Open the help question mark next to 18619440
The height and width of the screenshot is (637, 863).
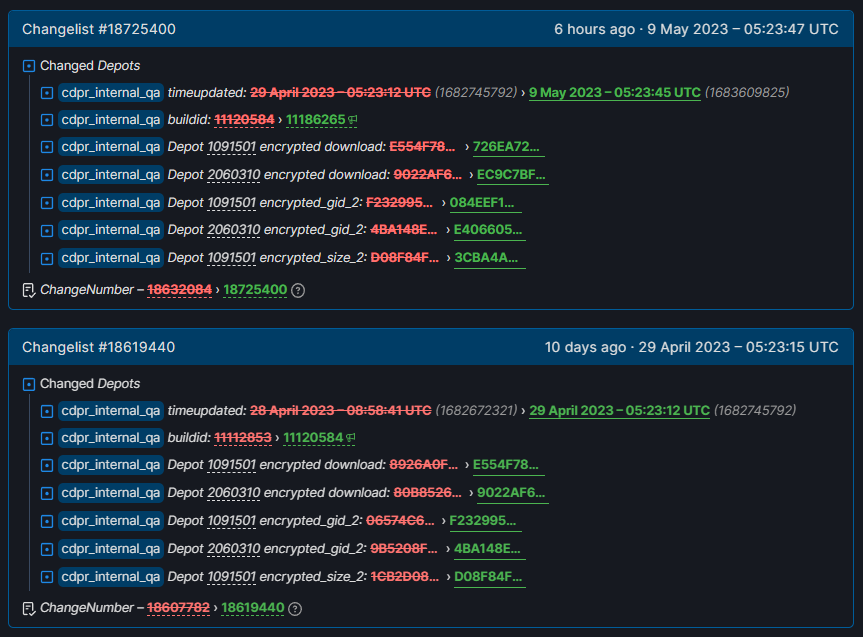click(295, 609)
